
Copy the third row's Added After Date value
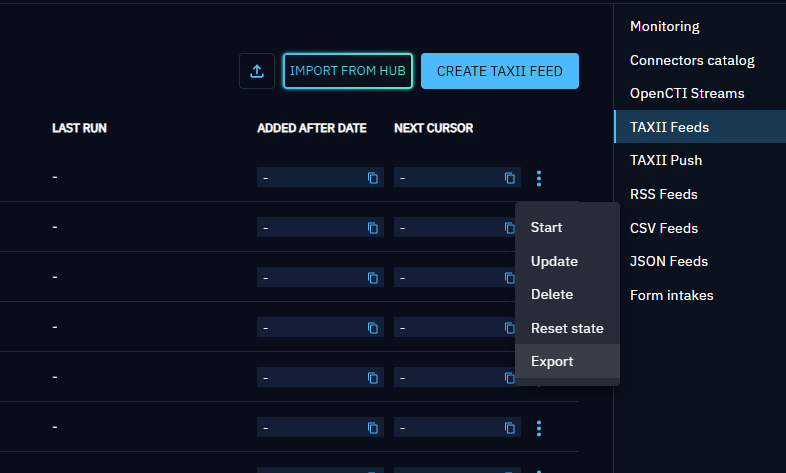[x=372, y=278]
